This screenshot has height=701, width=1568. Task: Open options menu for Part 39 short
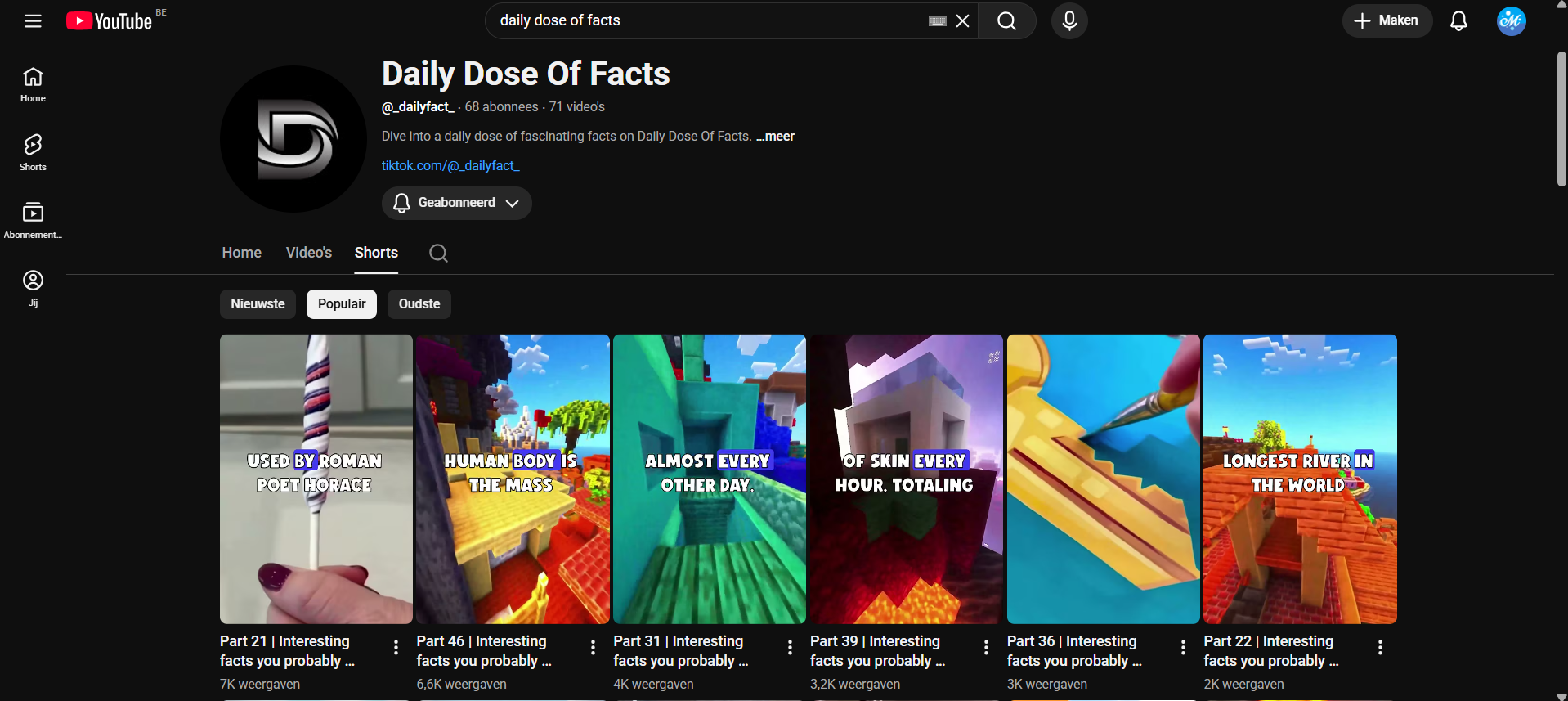[x=986, y=648]
